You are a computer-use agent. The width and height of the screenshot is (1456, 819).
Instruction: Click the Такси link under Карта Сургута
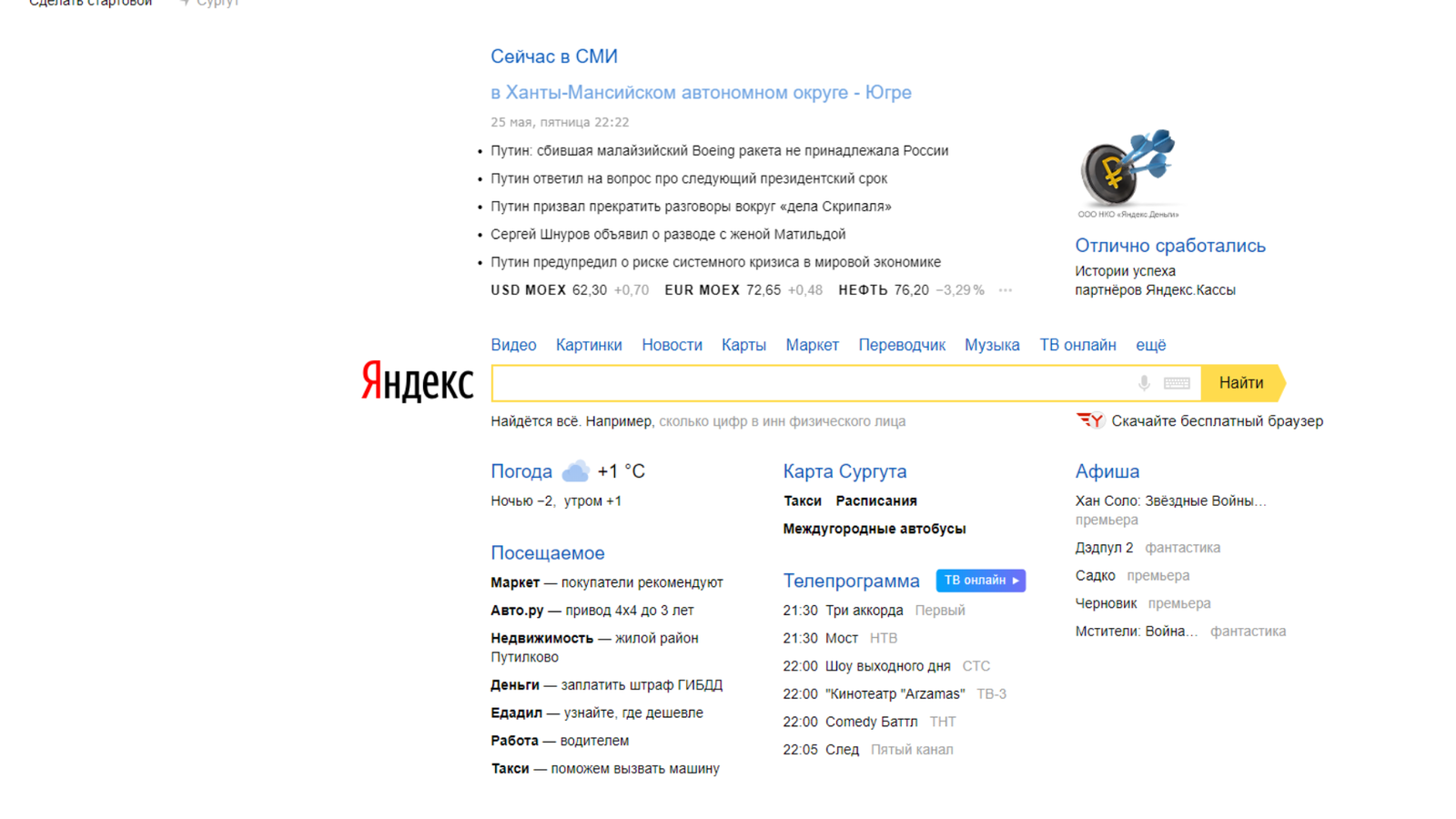click(803, 501)
